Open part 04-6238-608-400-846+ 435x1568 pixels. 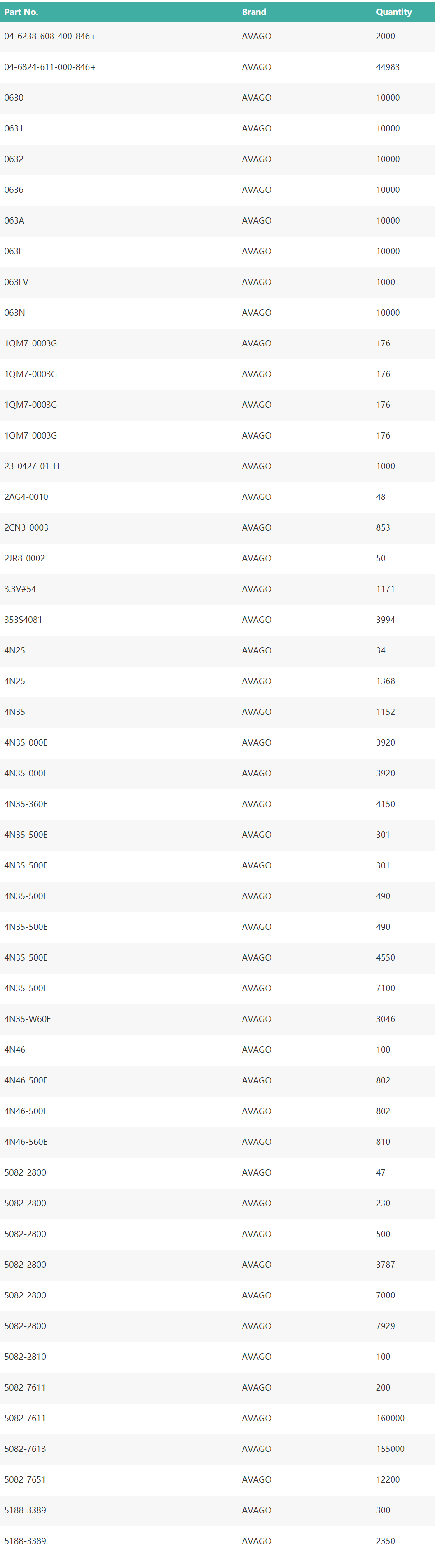(49, 37)
